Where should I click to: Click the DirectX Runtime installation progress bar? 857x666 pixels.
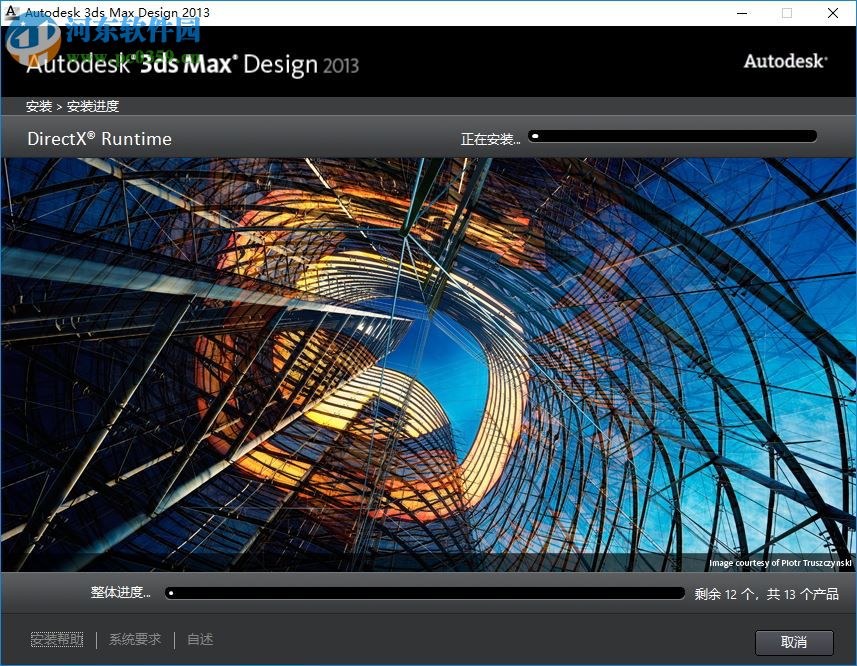(x=672, y=134)
